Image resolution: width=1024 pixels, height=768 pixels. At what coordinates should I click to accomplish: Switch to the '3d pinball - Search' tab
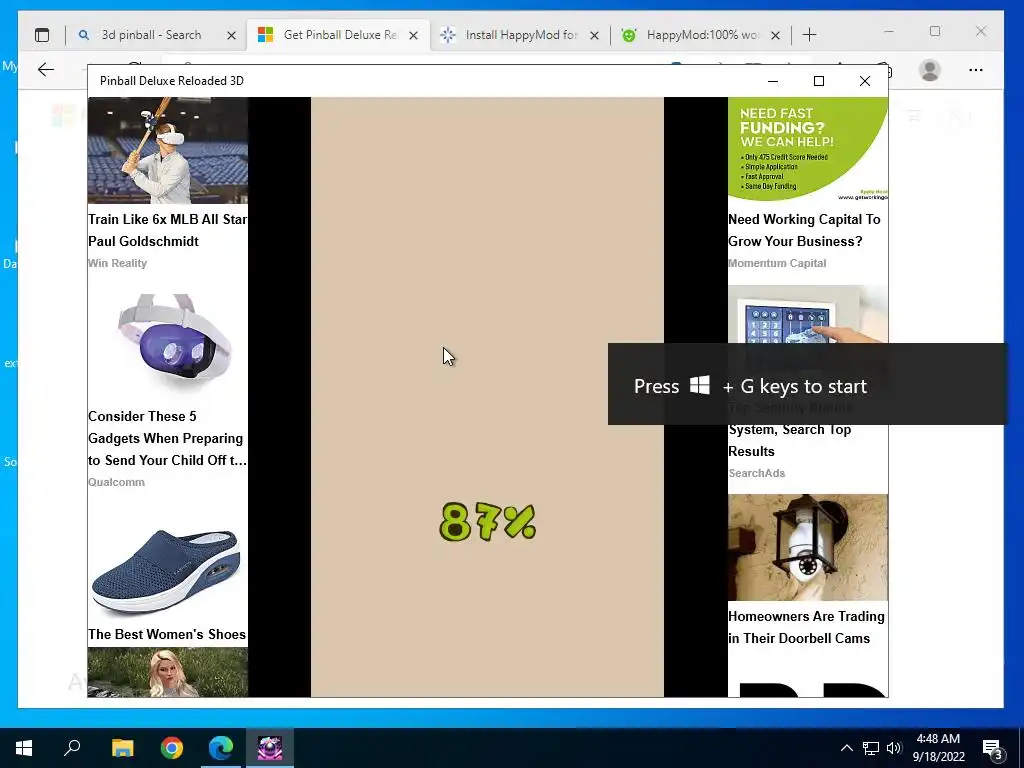tap(153, 35)
